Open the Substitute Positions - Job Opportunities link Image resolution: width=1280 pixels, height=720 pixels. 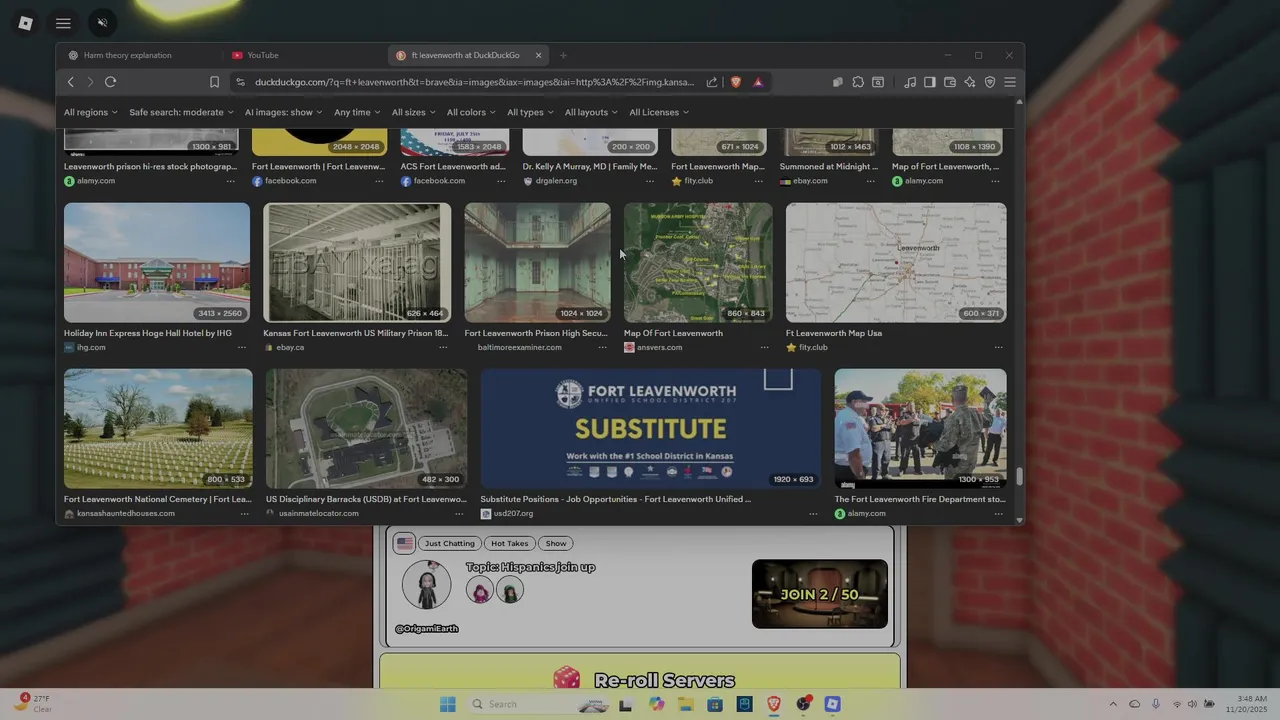pos(616,499)
